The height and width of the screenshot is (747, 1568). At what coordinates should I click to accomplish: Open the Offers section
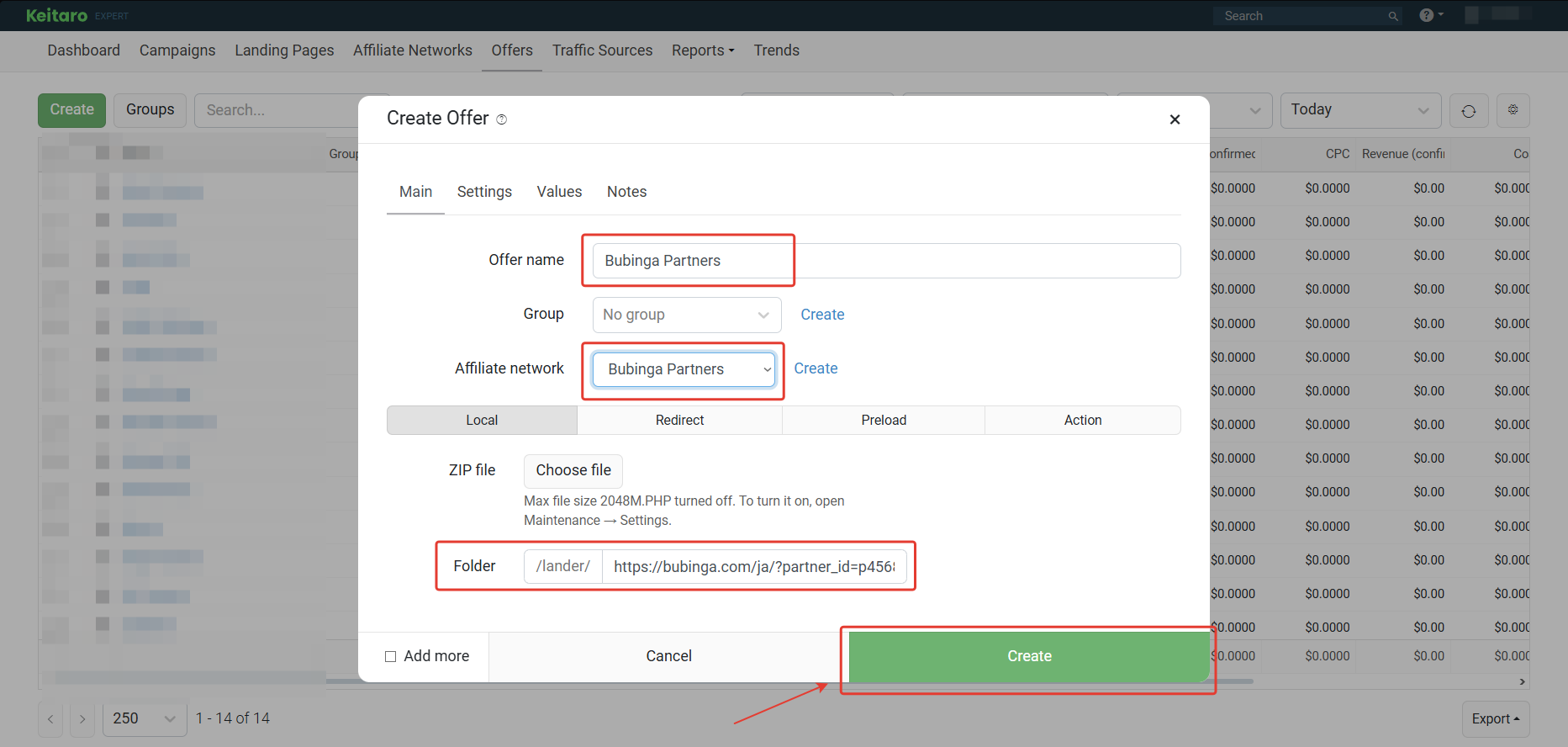tap(512, 50)
